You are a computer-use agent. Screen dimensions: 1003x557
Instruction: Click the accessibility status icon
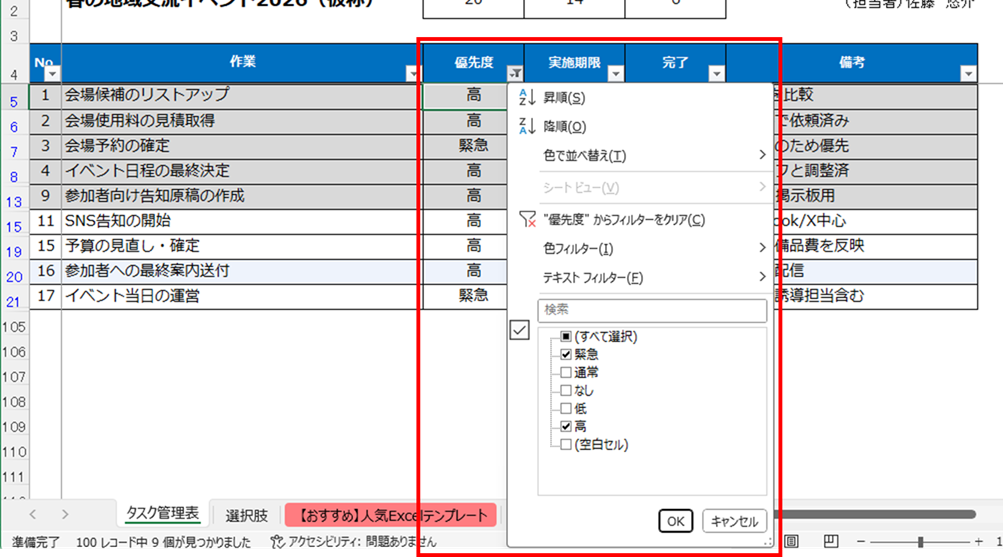[277, 542]
